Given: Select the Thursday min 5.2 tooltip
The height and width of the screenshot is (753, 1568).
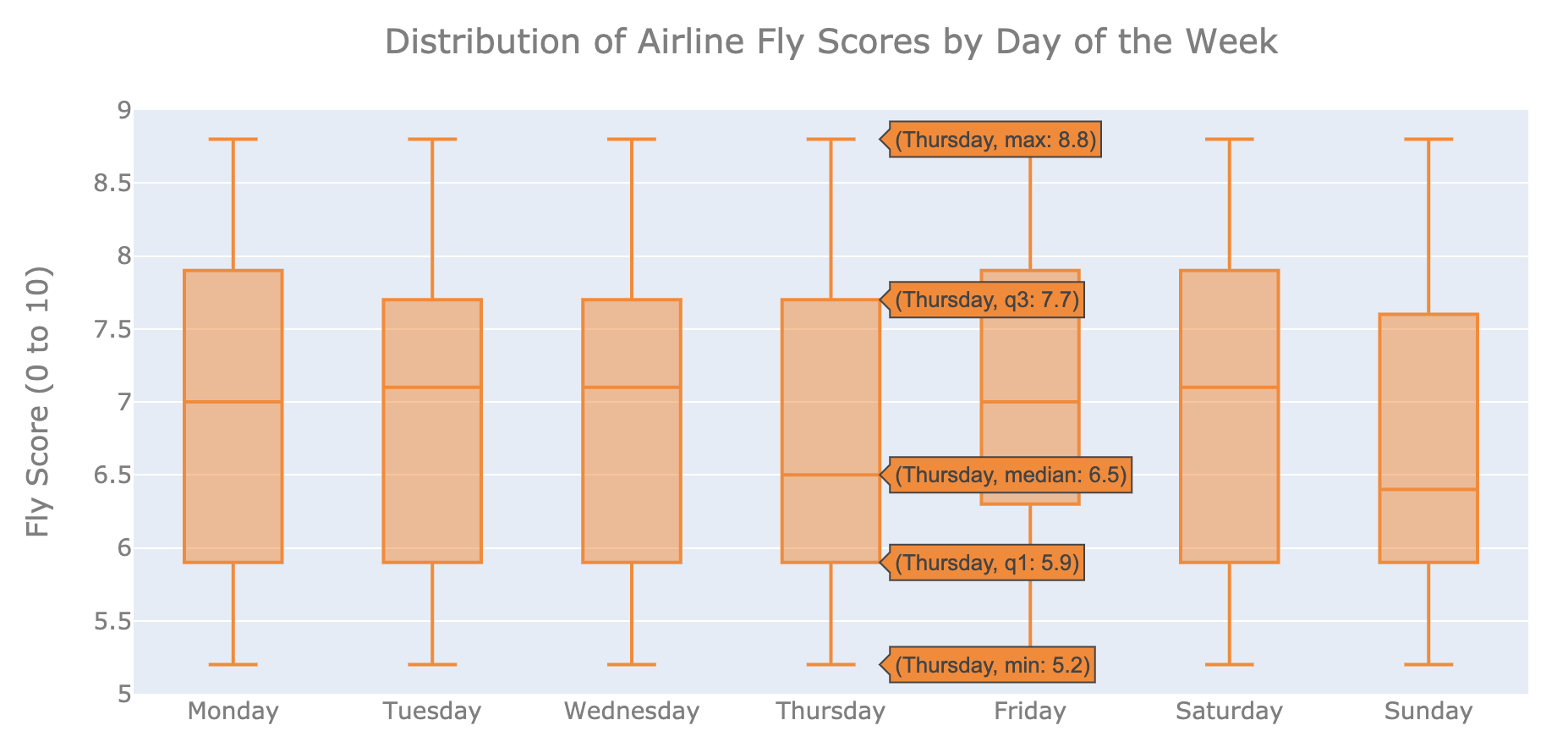Looking at the screenshot, I should [x=993, y=666].
